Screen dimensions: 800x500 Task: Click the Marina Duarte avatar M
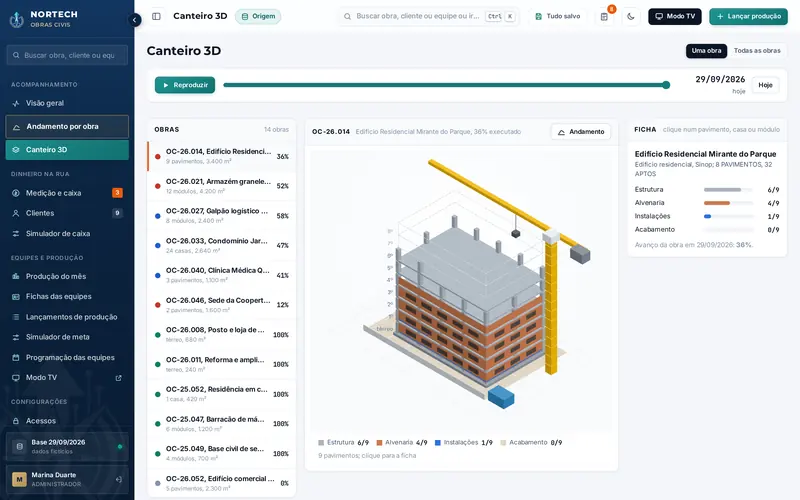coord(19,480)
